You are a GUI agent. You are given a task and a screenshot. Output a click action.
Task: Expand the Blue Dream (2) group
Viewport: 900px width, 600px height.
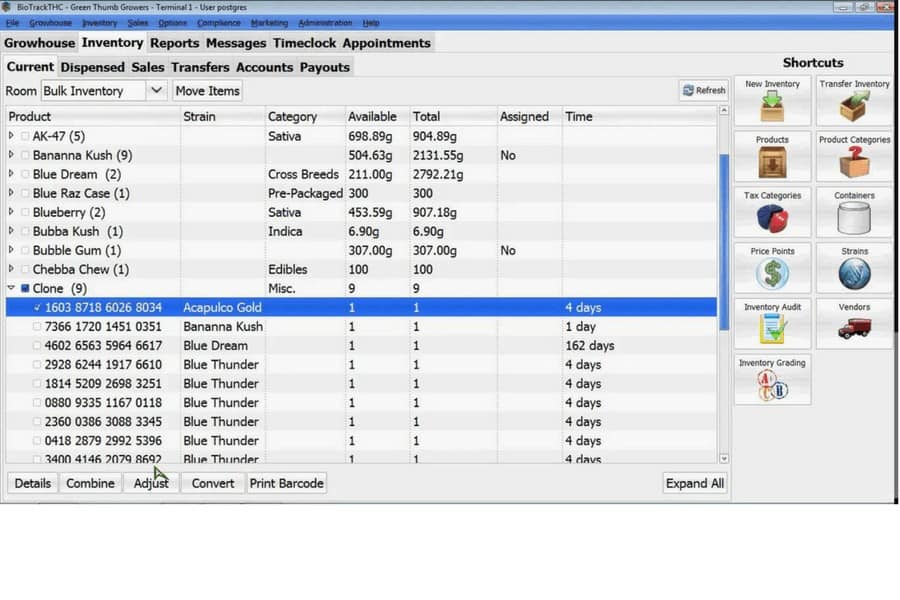click(11, 174)
